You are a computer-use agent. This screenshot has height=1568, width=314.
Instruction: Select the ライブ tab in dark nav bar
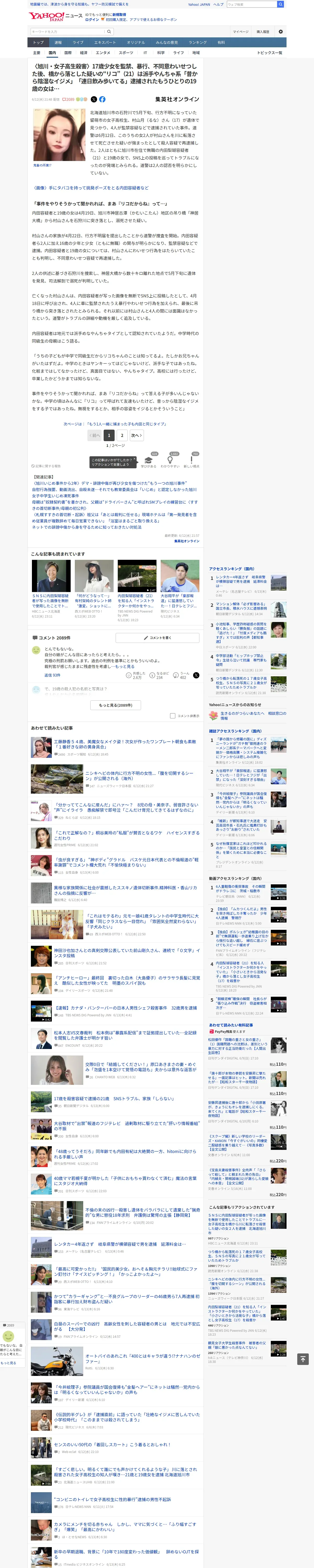[x=78, y=43]
